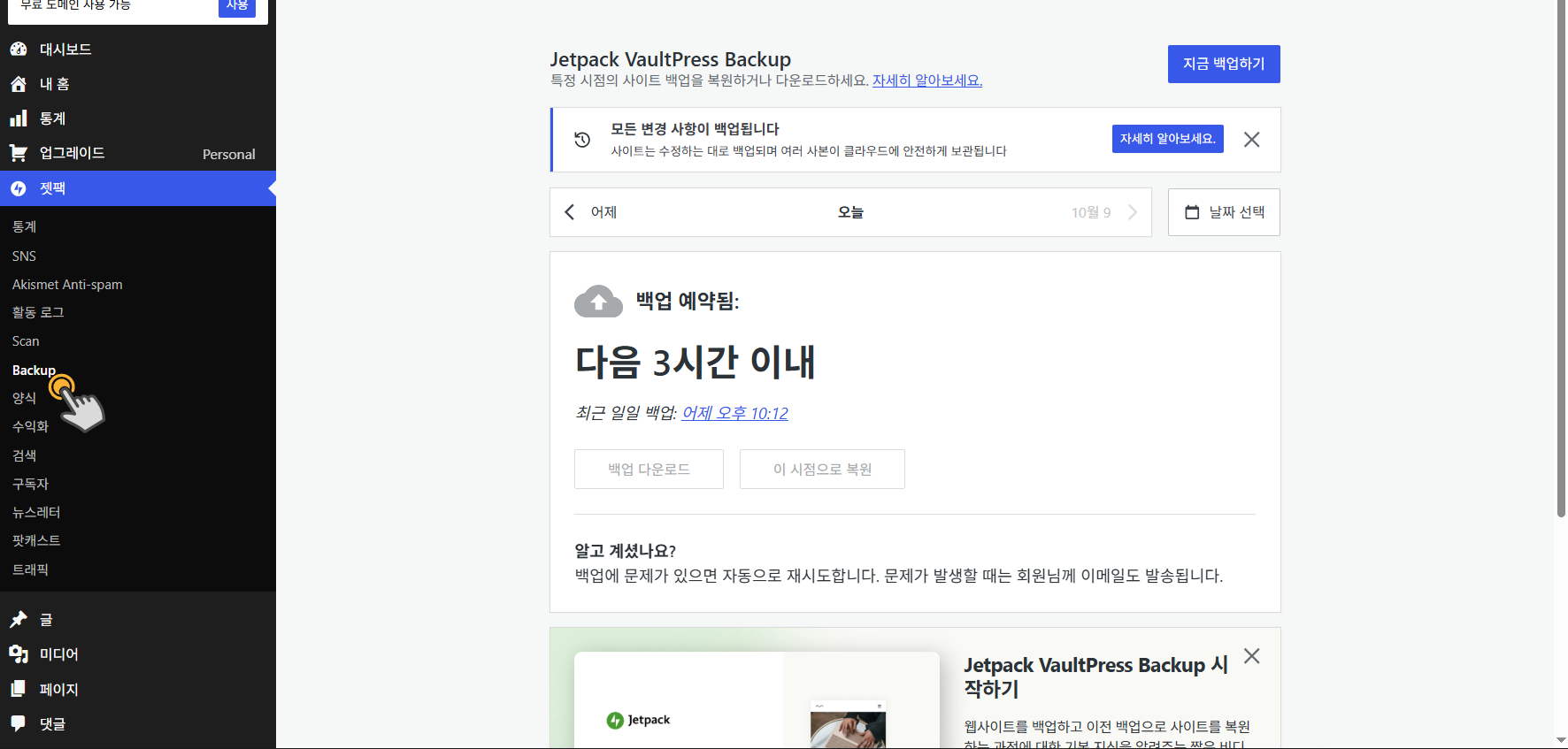Click the 지금 백업하기 button
1568x749 pixels.
coord(1224,64)
